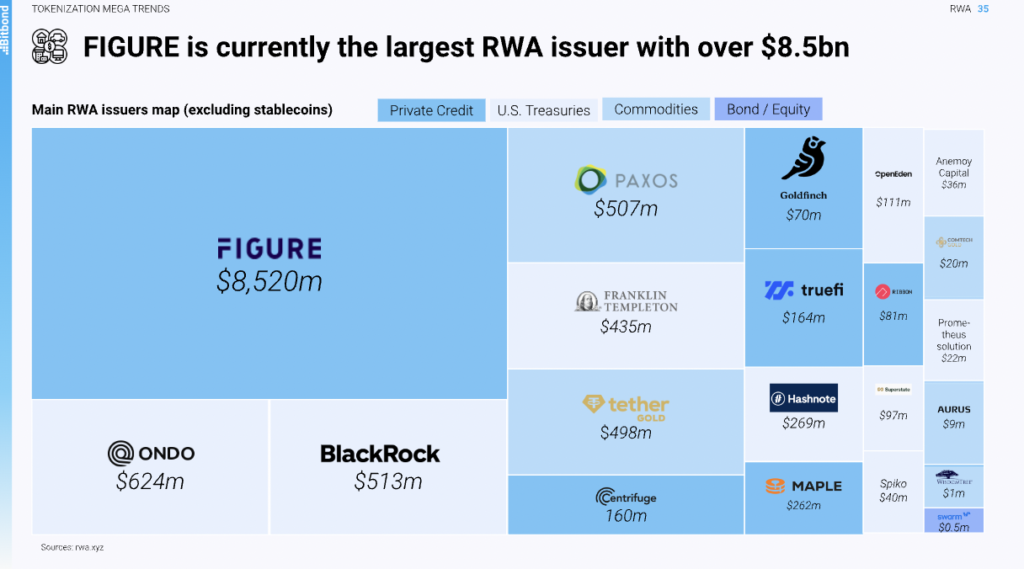1024x569 pixels.
Task: Click the OpenEden logo
Action: tap(893, 174)
